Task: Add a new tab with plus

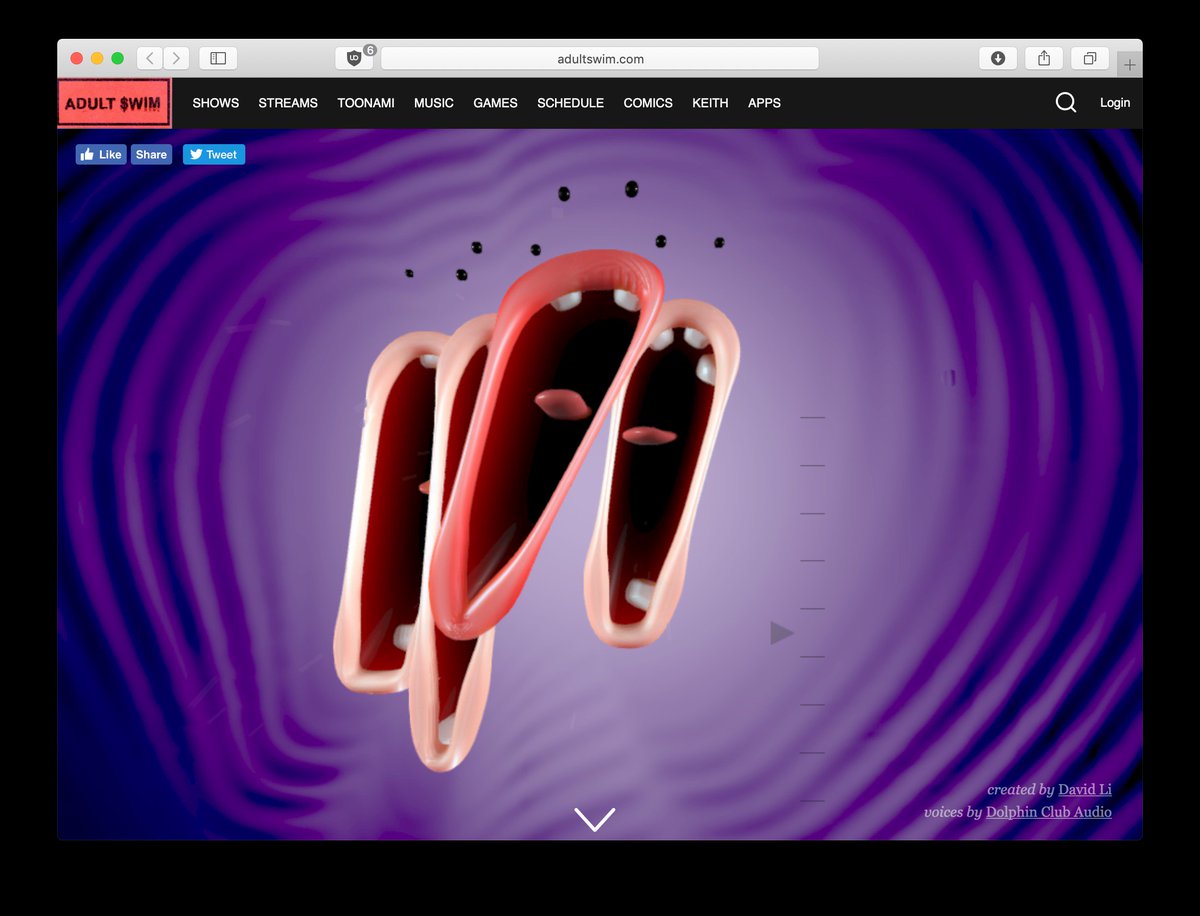Action: click(1130, 64)
